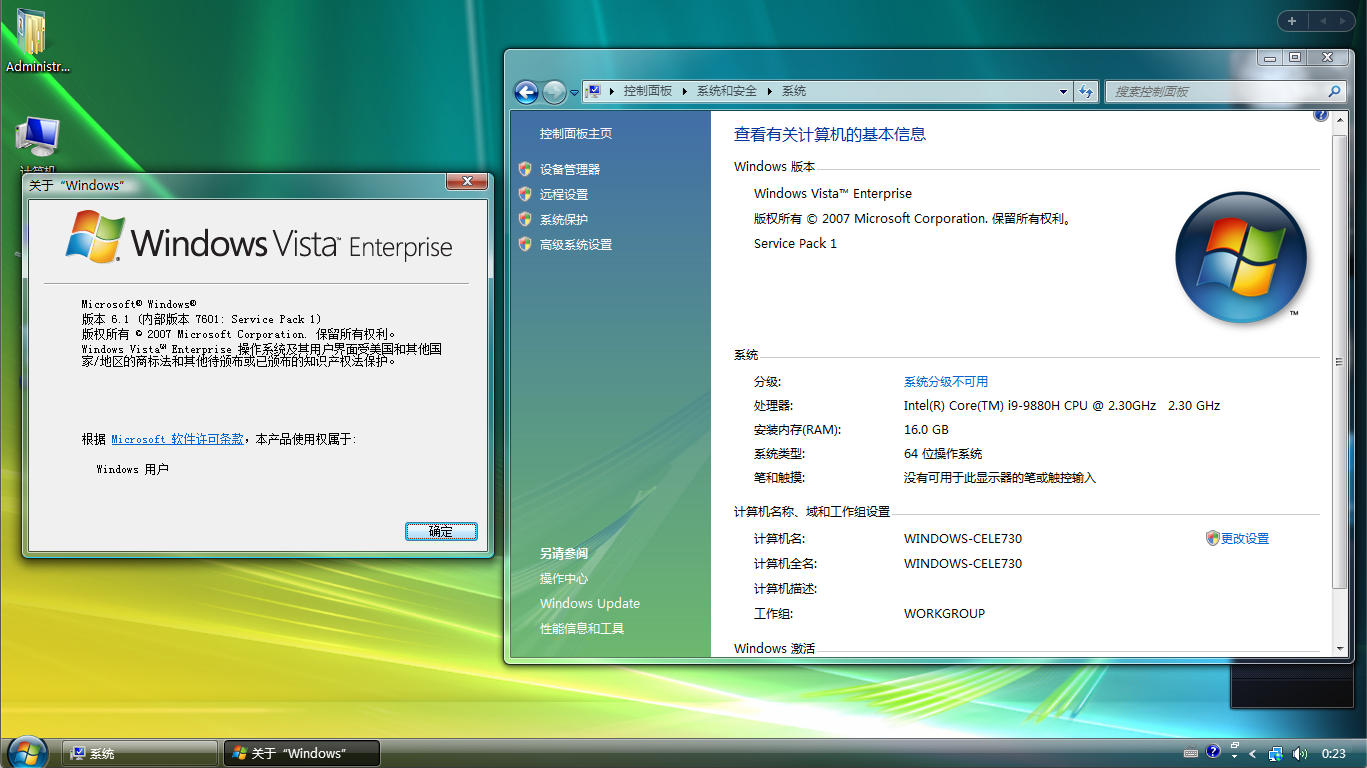
Task: Click shield icon beside 远程设置
Action: (525, 194)
